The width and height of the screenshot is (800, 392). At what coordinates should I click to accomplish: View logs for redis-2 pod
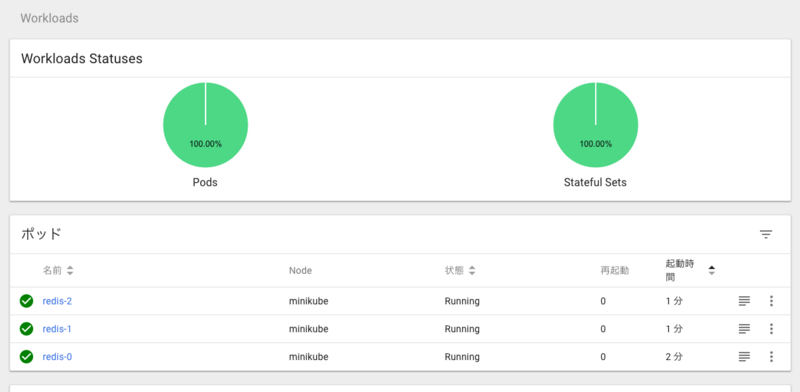744,301
